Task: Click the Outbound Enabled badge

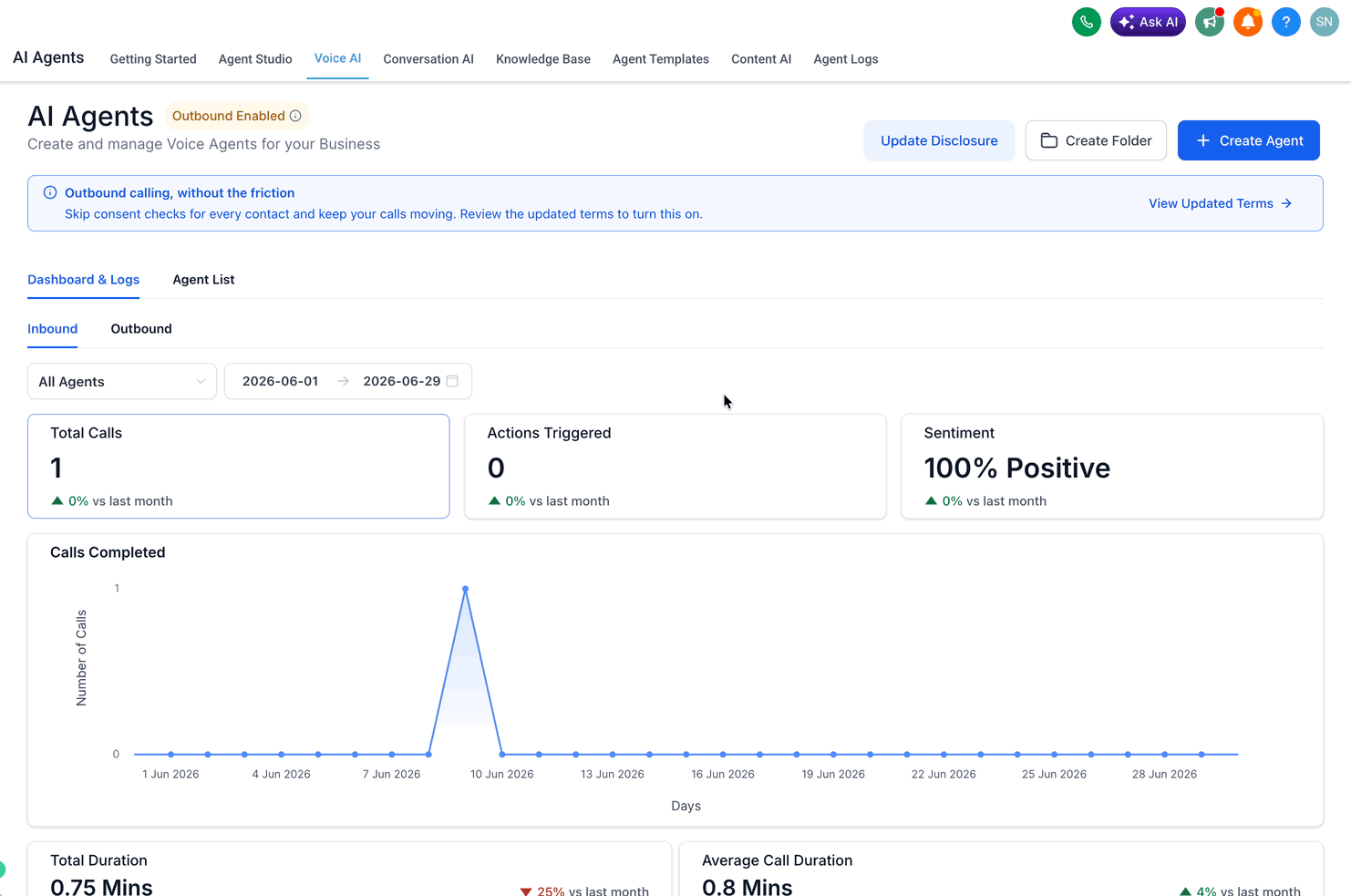Action: [237, 116]
